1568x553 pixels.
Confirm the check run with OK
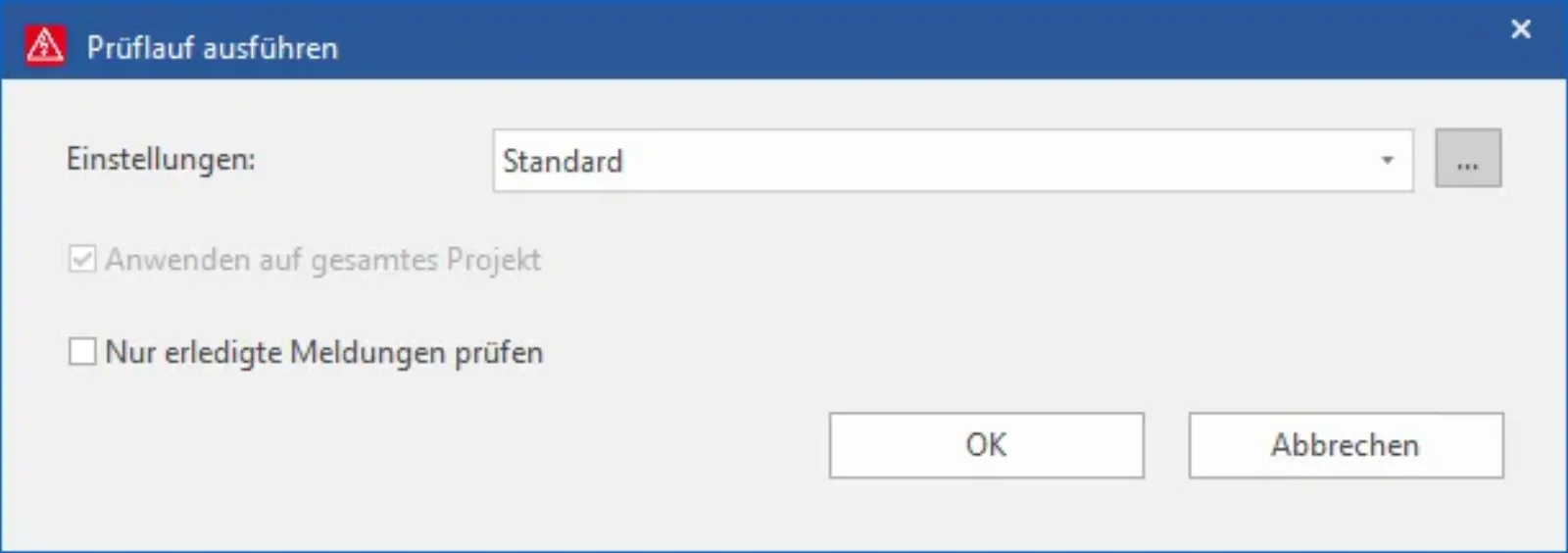point(986,445)
